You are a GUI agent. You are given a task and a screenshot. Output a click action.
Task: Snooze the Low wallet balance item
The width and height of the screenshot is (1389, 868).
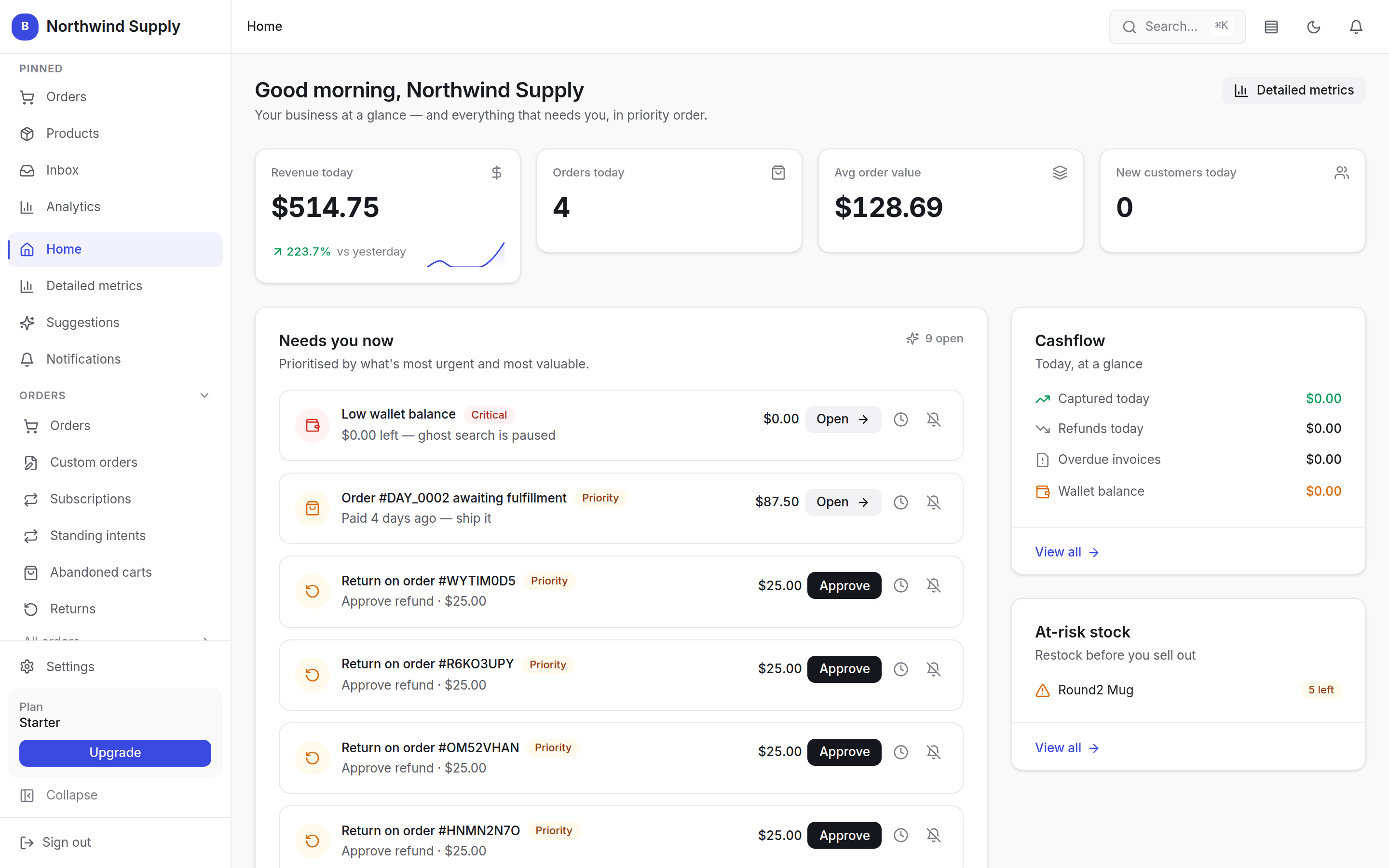coord(900,419)
